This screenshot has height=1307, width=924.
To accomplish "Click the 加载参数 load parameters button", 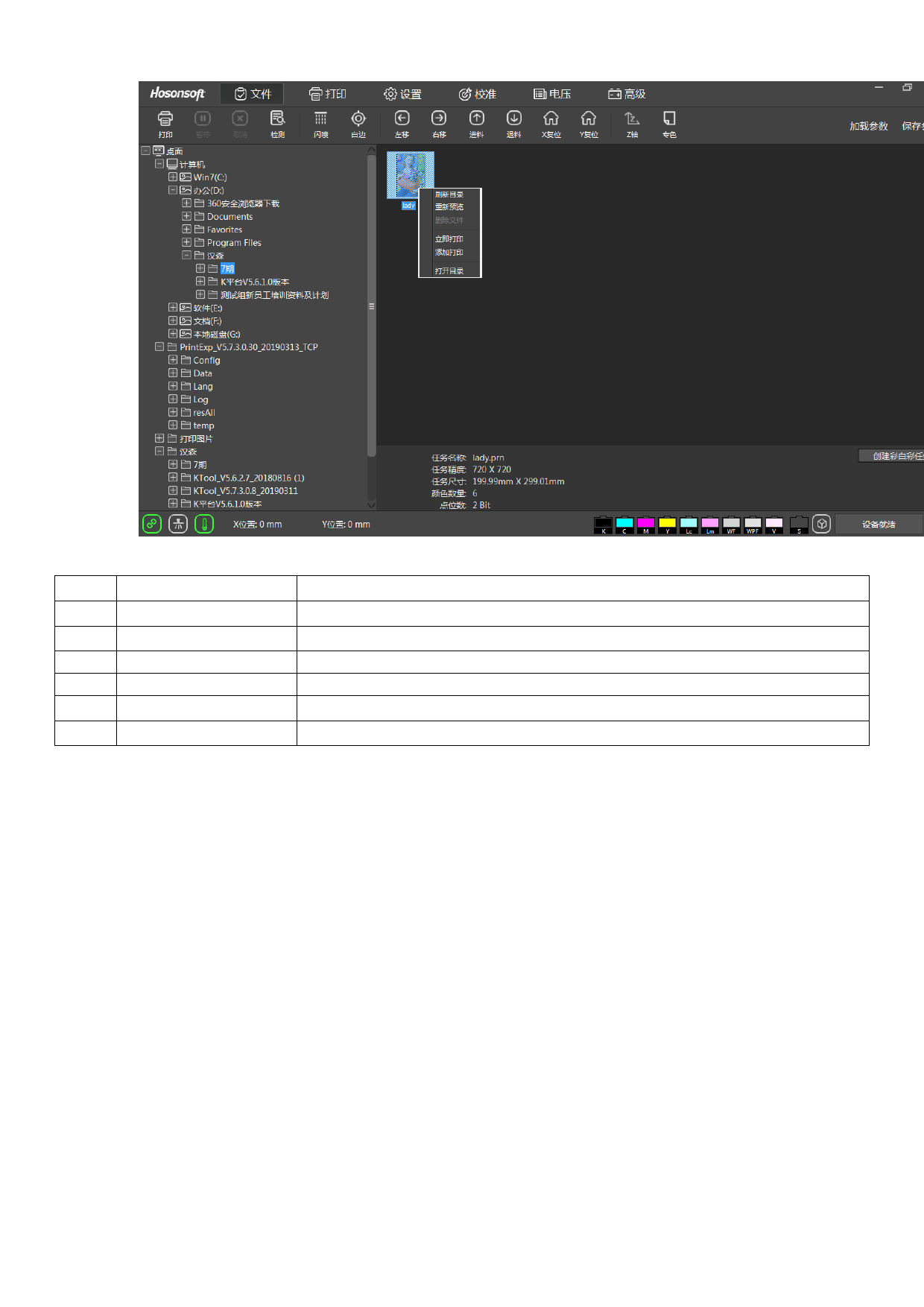I will click(868, 126).
